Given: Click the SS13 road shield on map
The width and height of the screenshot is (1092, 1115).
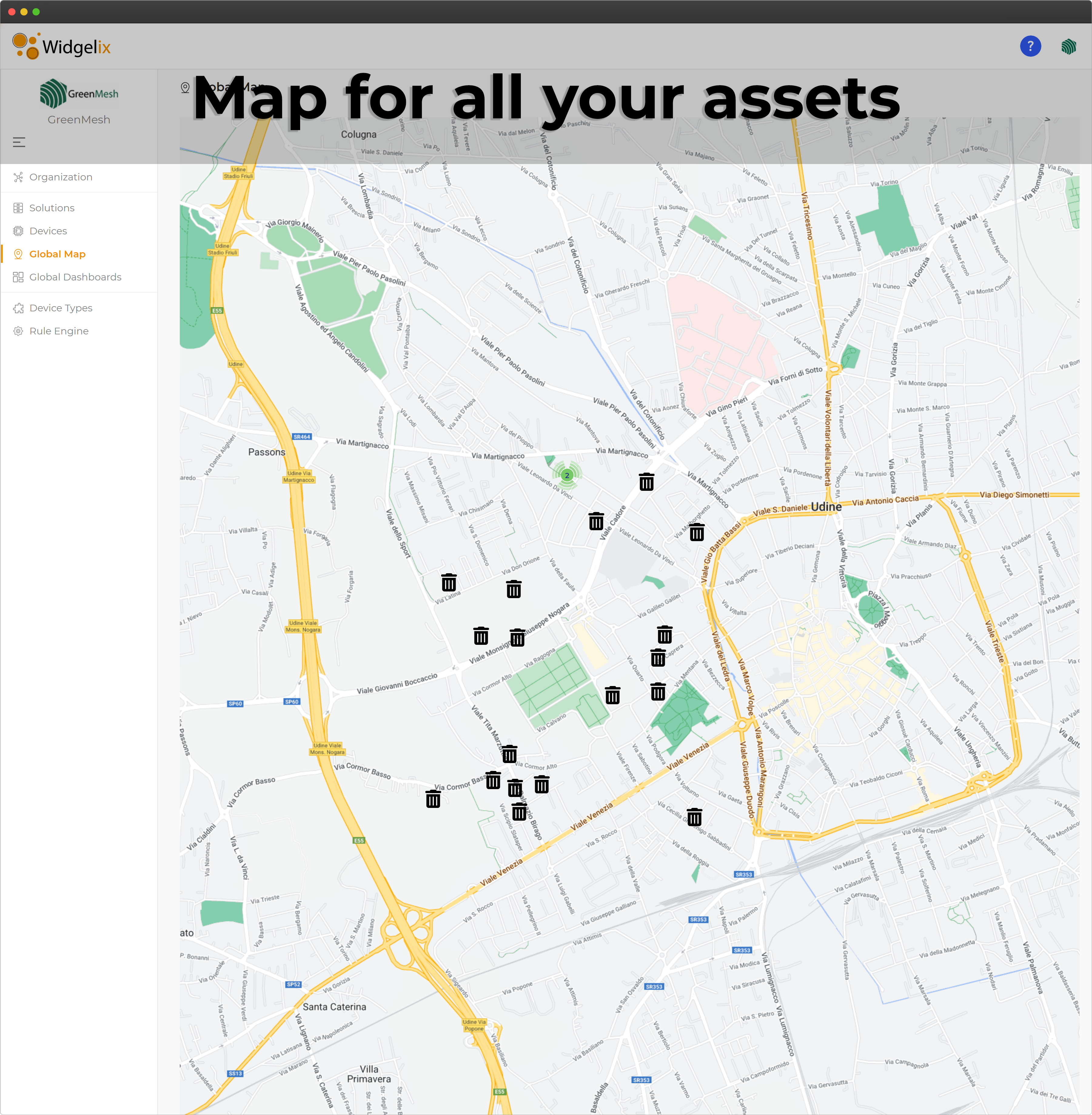Looking at the screenshot, I should point(235,1073).
